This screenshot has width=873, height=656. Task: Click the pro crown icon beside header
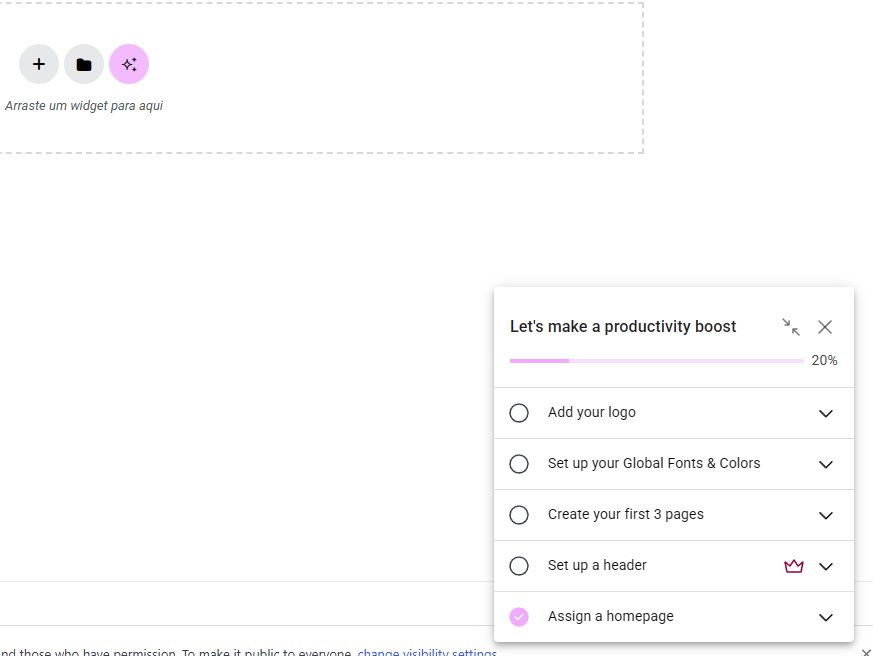[794, 566]
